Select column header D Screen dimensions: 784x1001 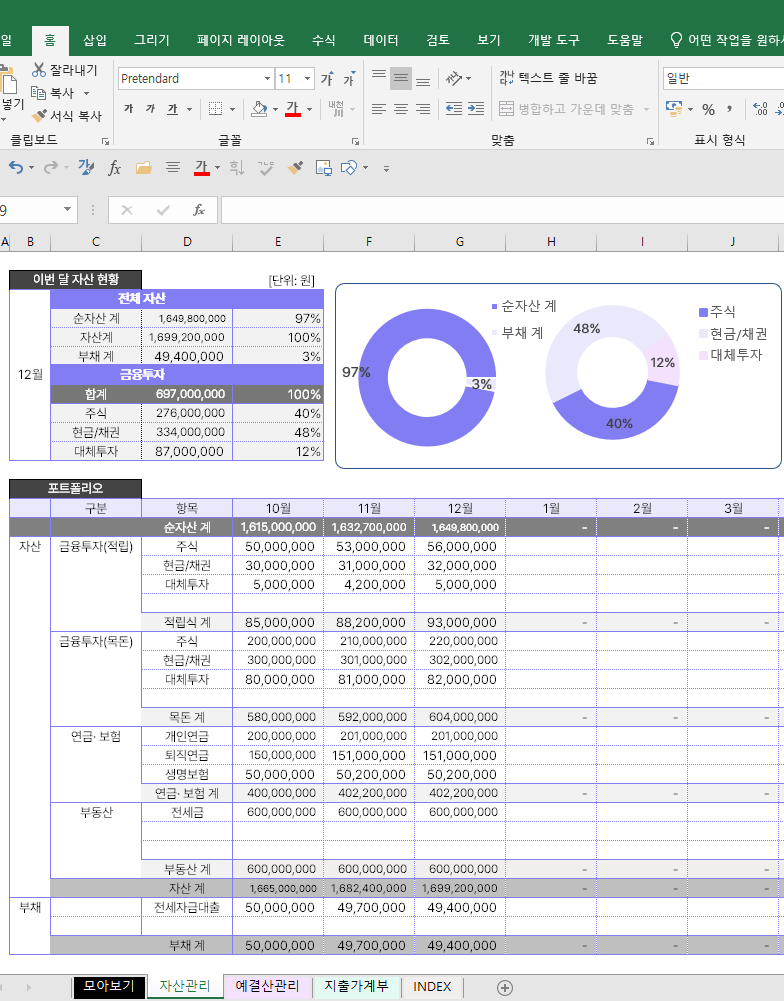pos(187,241)
